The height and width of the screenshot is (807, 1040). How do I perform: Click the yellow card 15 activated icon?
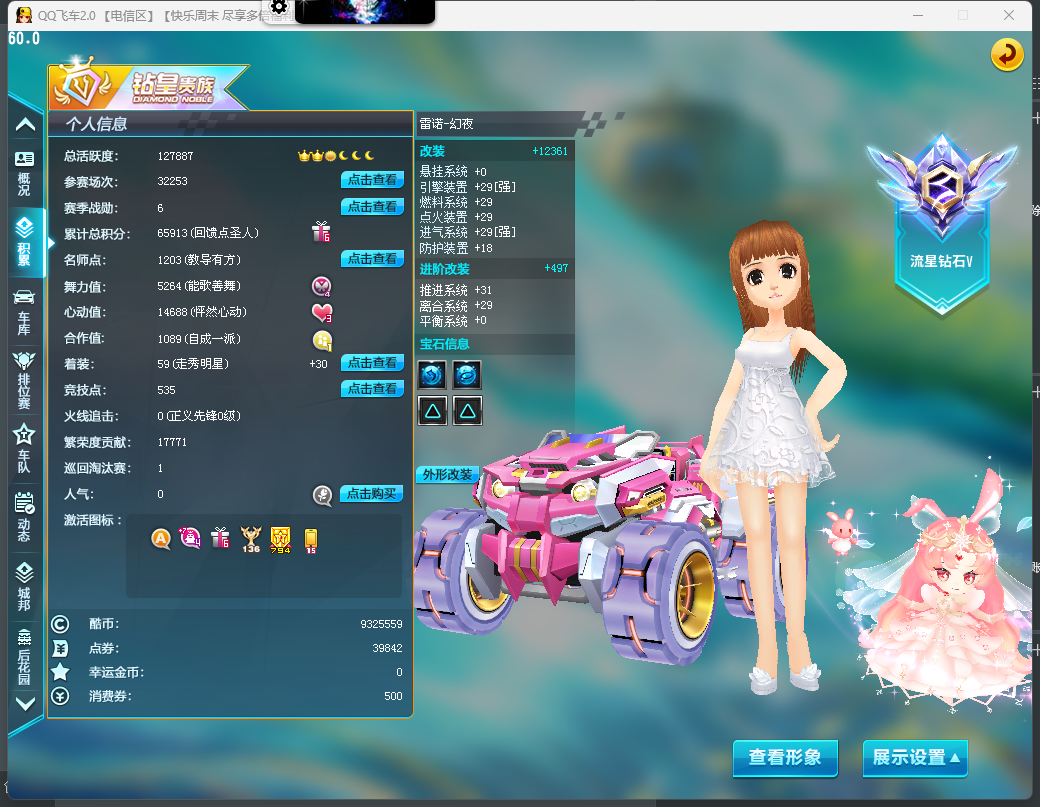(310, 540)
